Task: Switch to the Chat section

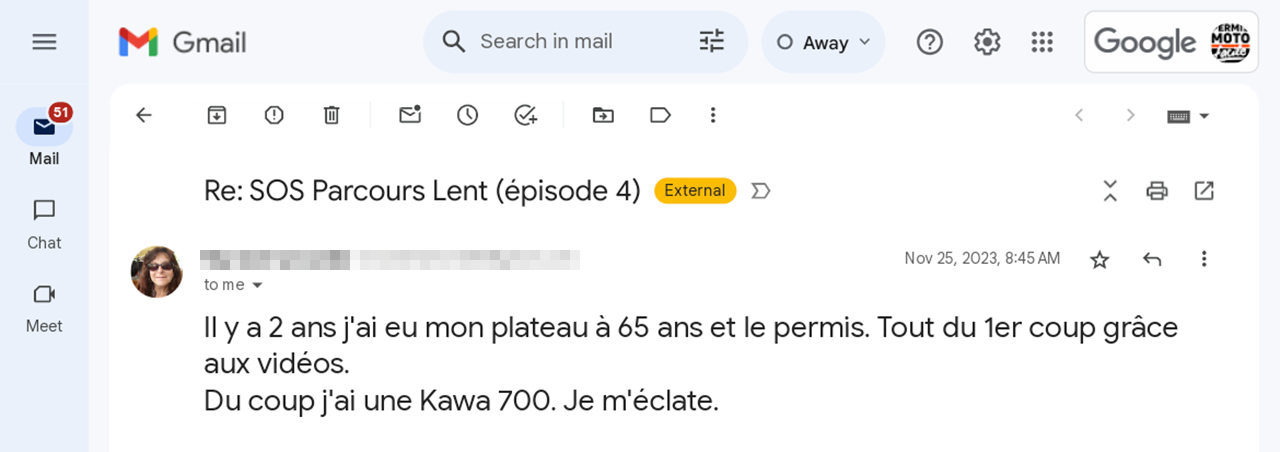Action: click(44, 225)
